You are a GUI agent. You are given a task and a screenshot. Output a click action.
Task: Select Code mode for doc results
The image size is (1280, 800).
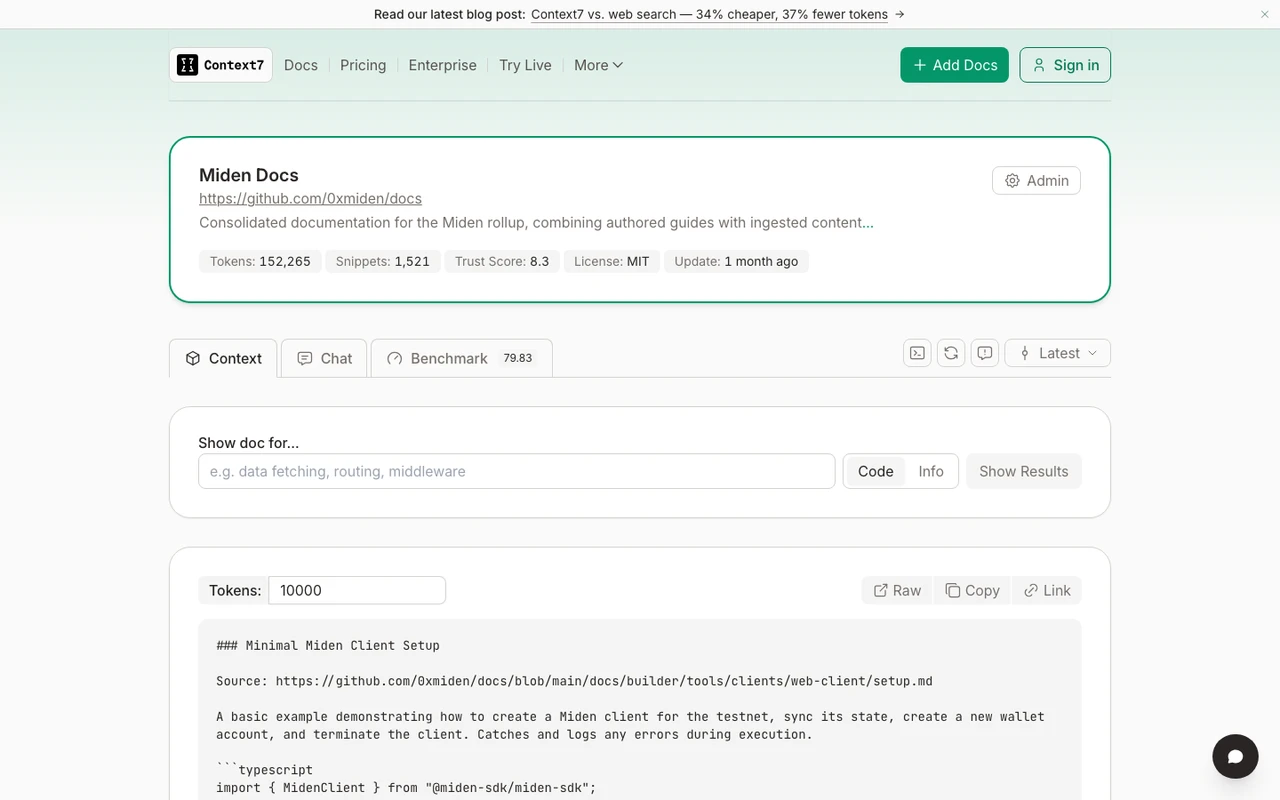(x=876, y=471)
